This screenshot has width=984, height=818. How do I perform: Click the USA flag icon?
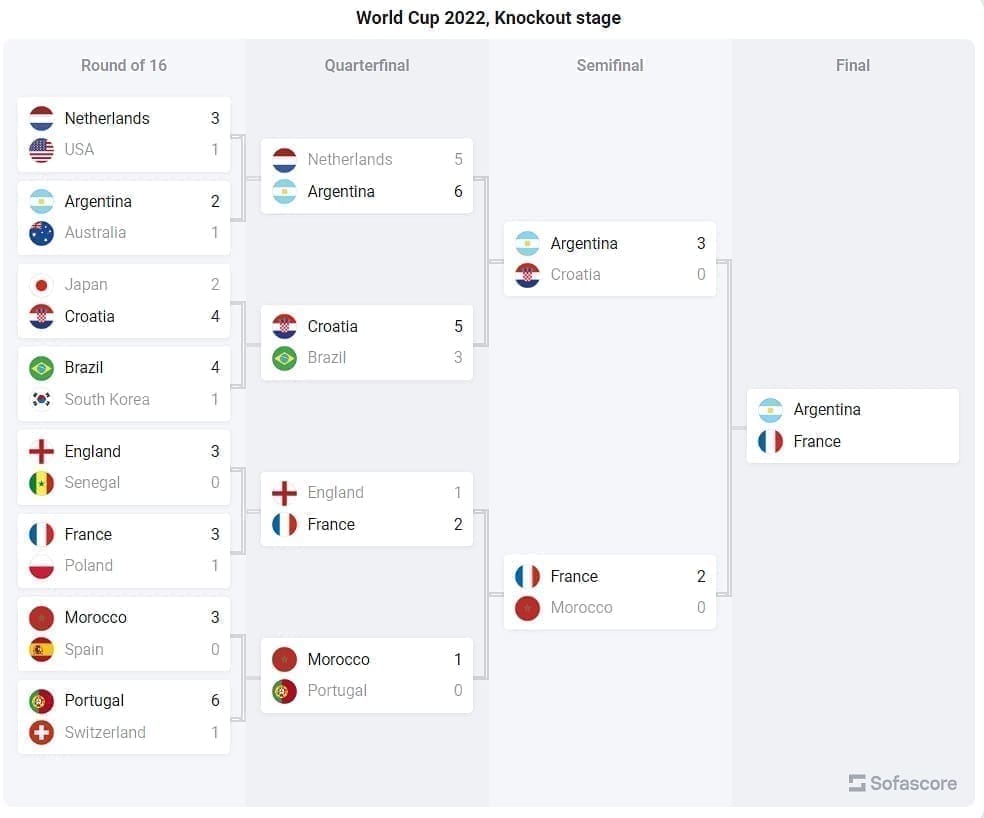(41, 150)
